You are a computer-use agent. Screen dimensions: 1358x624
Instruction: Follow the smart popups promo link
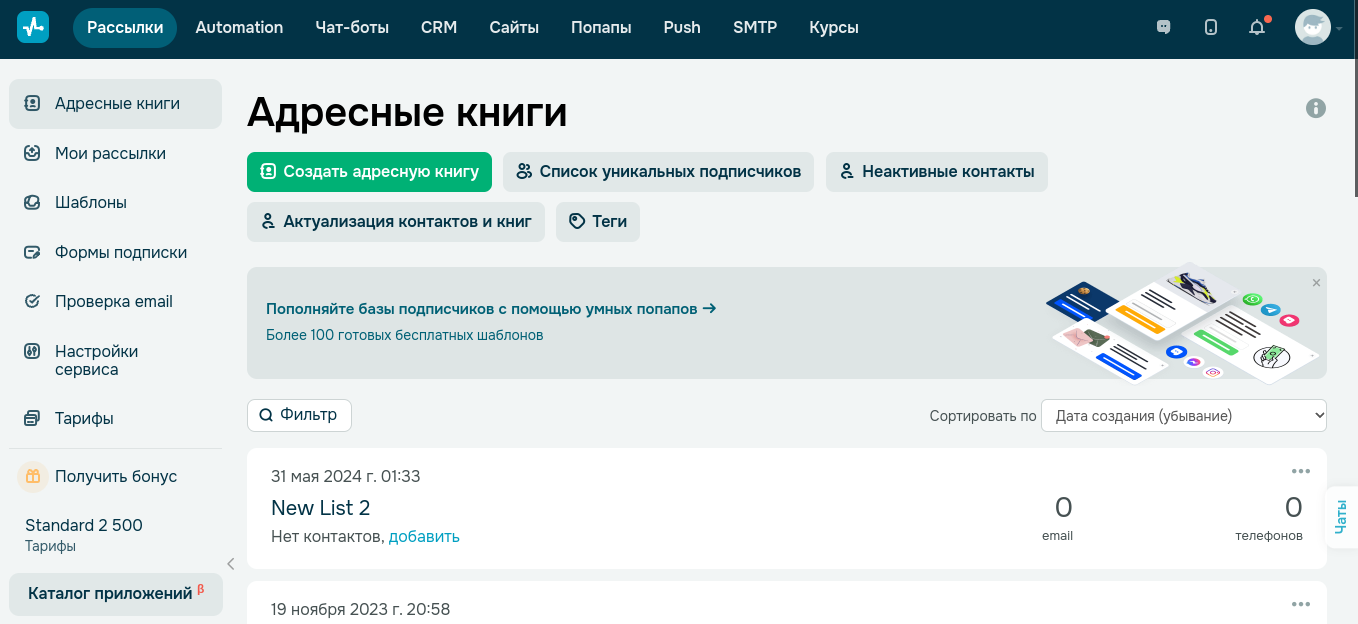coord(491,309)
